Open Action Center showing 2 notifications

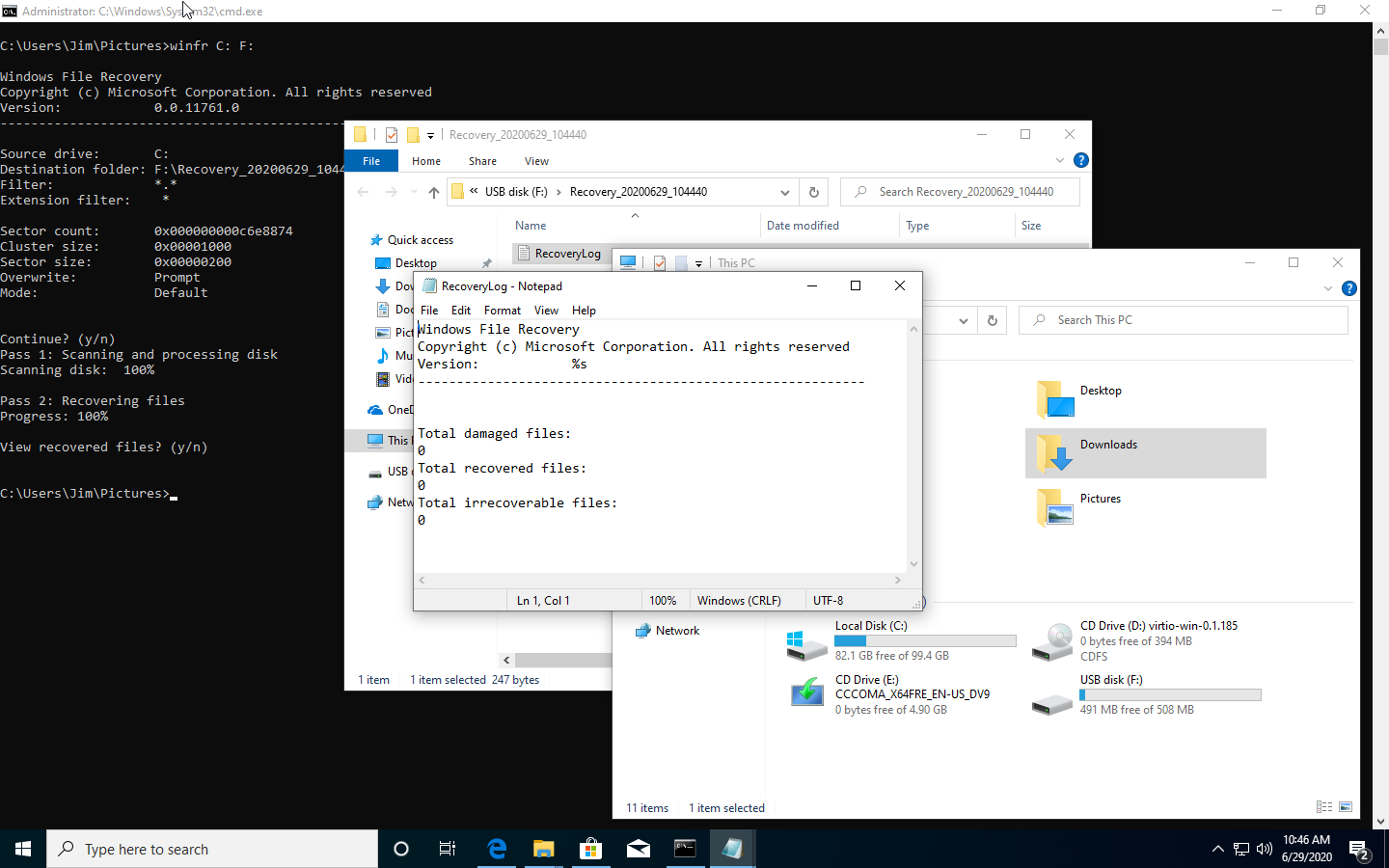pos(1361,849)
